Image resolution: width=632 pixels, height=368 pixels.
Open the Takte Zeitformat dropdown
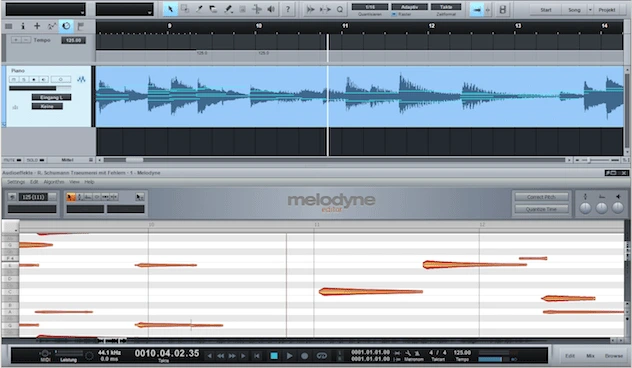click(x=446, y=7)
